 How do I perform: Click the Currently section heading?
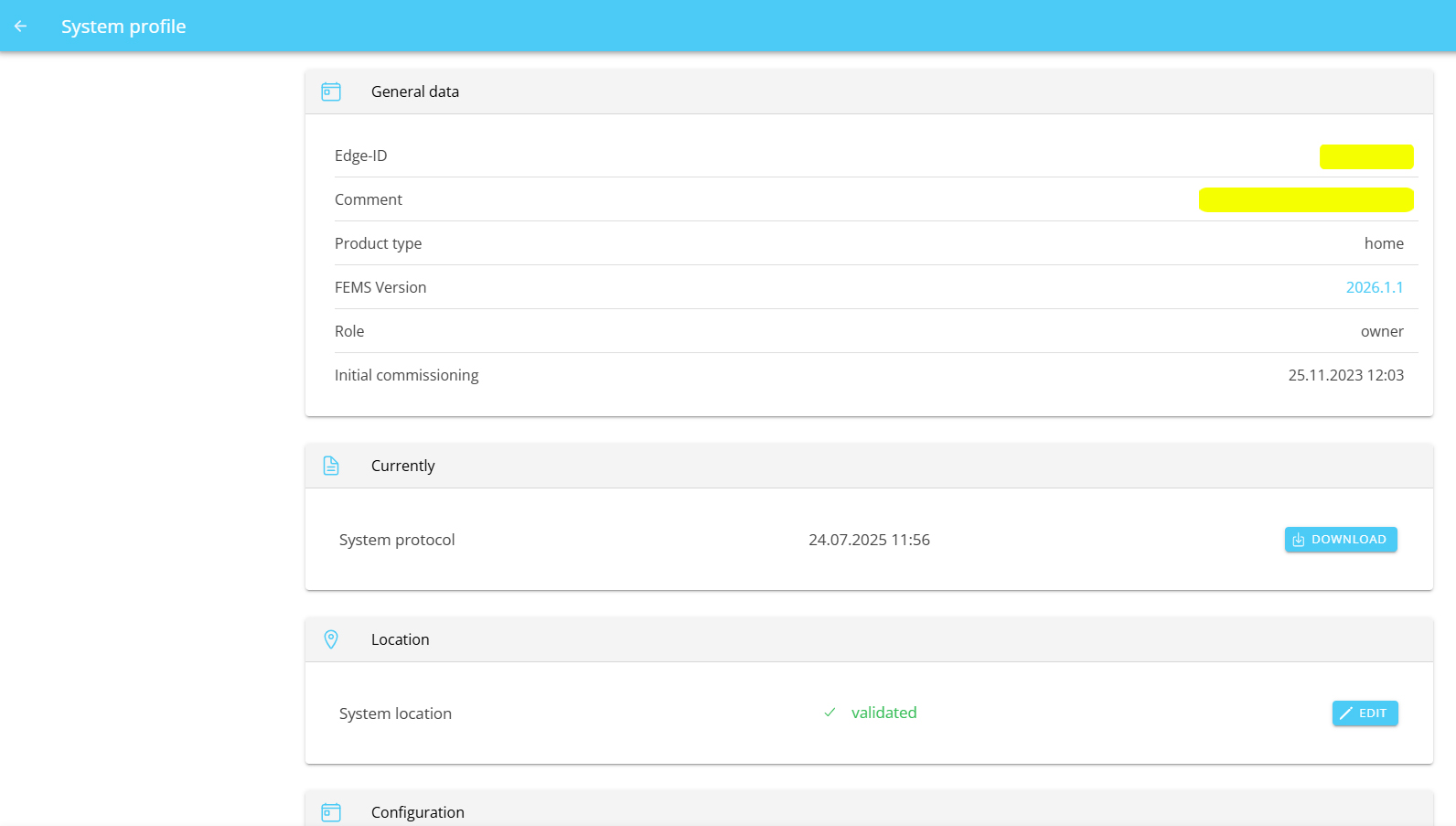click(402, 466)
